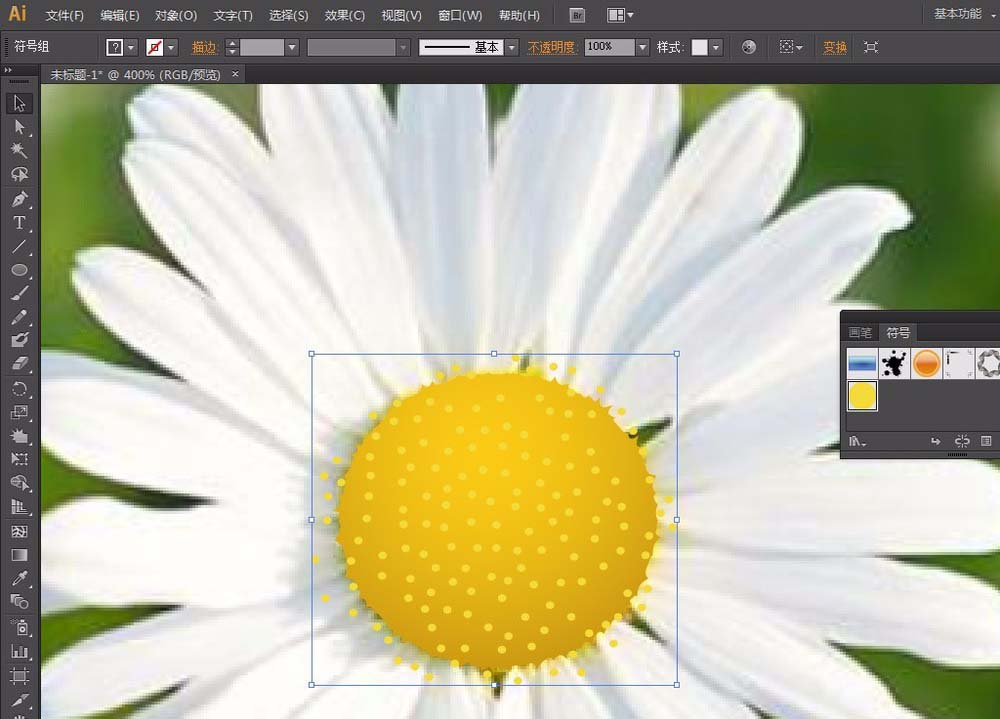The image size is (1000, 719).
Task: Open the arrange documents dropdown
Action: (x=620, y=15)
